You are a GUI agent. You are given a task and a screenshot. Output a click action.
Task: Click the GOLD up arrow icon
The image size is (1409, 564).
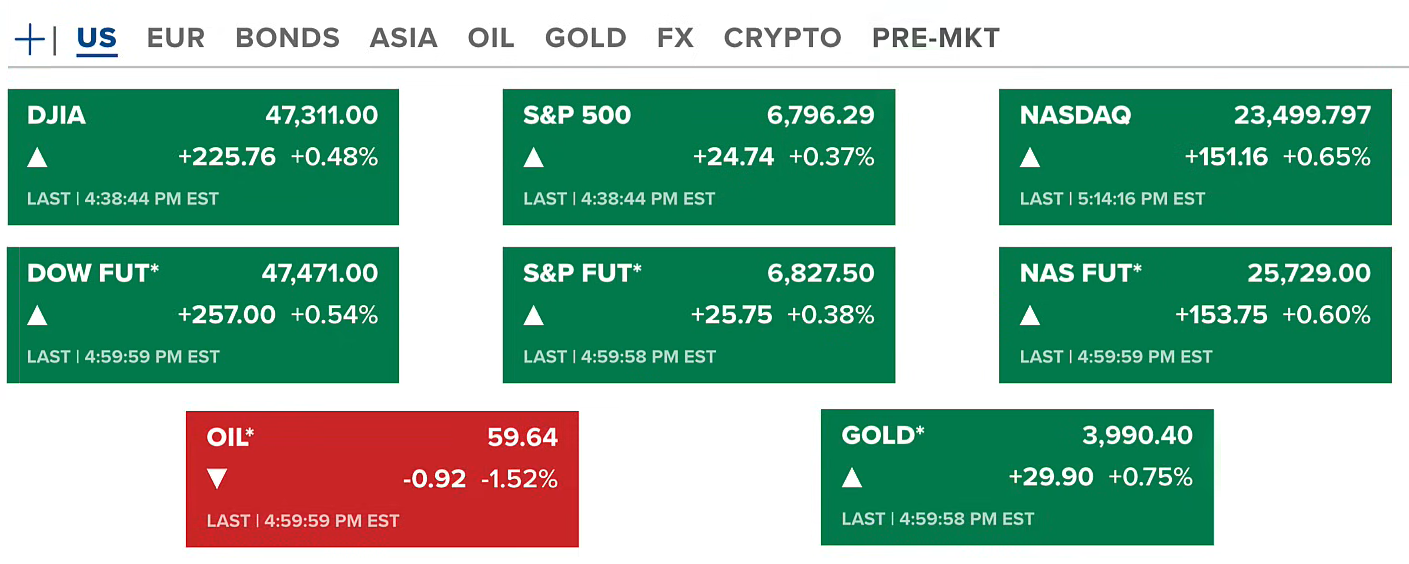852,477
